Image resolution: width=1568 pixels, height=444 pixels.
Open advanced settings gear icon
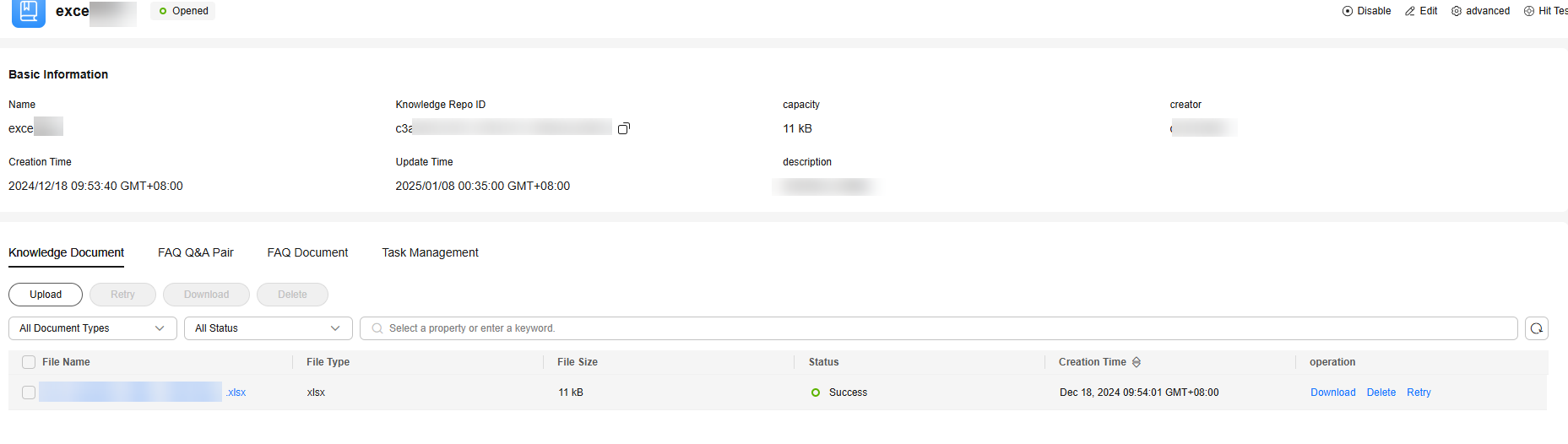click(x=1457, y=11)
